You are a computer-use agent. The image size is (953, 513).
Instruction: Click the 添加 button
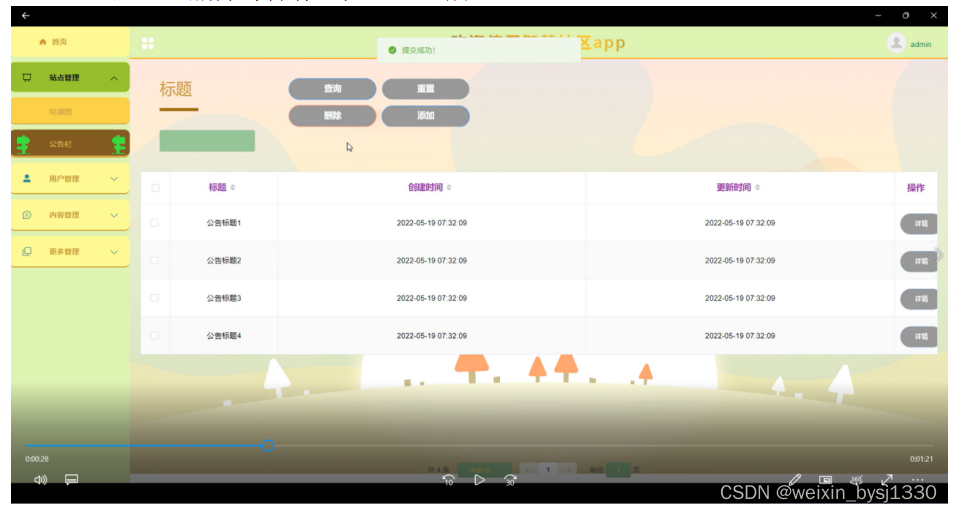[x=425, y=115]
